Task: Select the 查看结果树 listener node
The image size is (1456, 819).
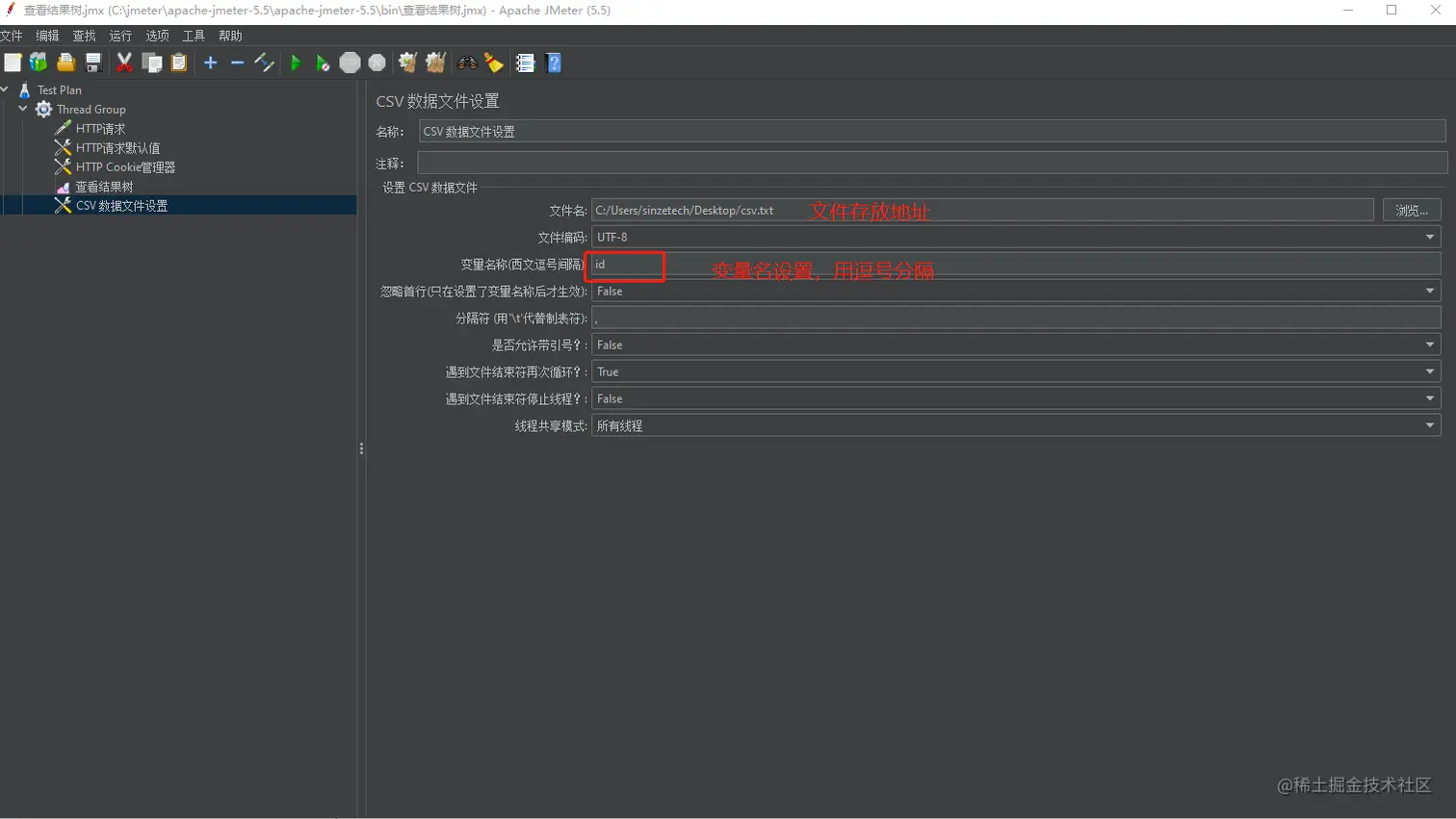Action: coord(104,186)
